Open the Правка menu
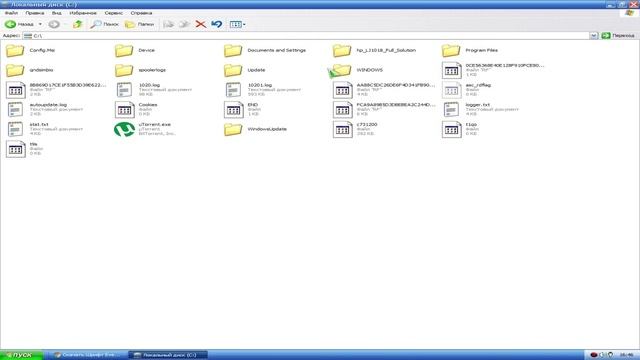This screenshot has width=640, height=360. pos(34,13)
